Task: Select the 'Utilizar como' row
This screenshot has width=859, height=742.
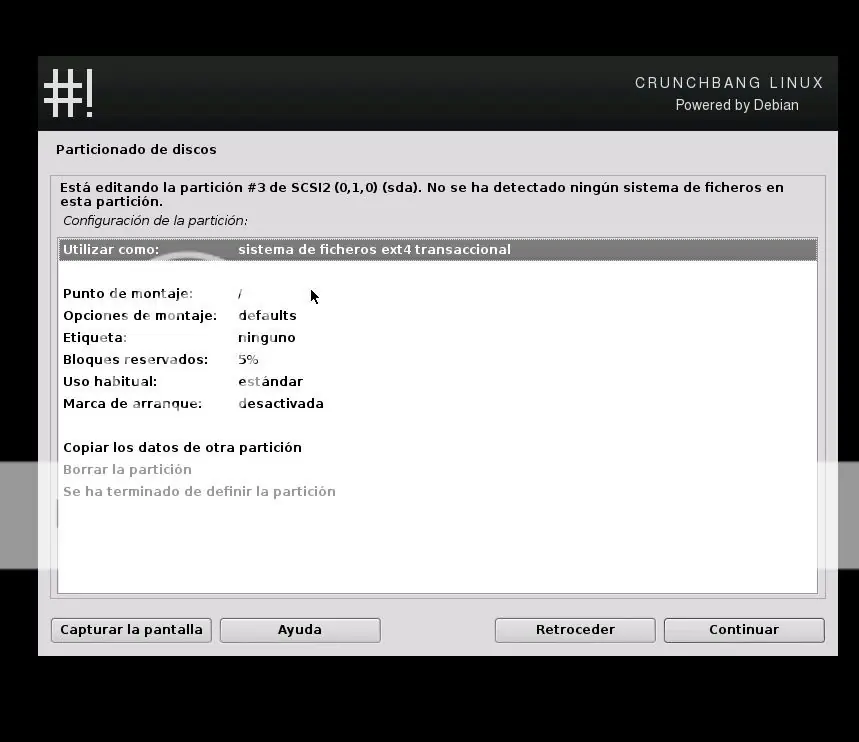Action: coord(438,249)
